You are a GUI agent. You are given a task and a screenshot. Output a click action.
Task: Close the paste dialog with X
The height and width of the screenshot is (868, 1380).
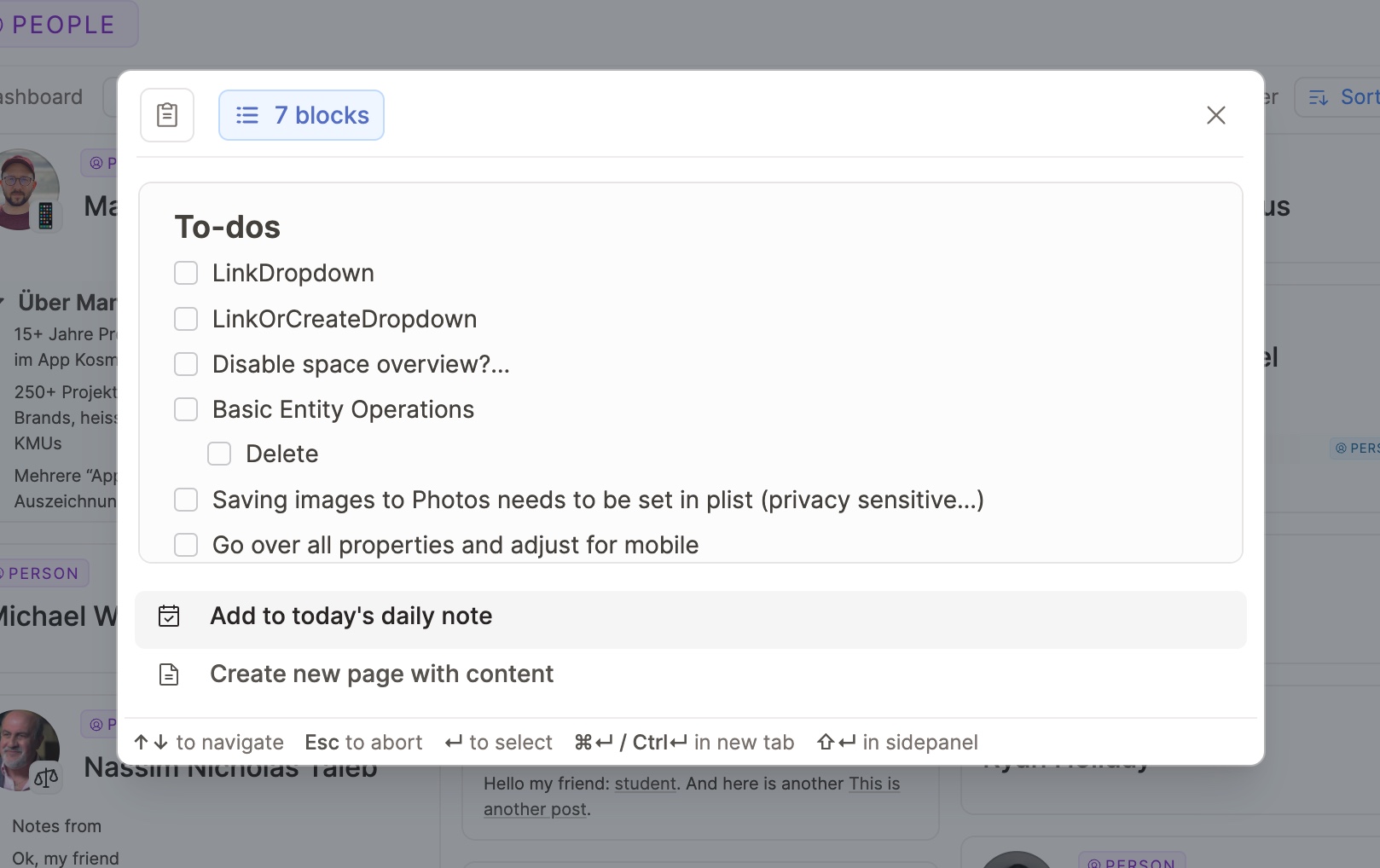(x=1215, y=115)
